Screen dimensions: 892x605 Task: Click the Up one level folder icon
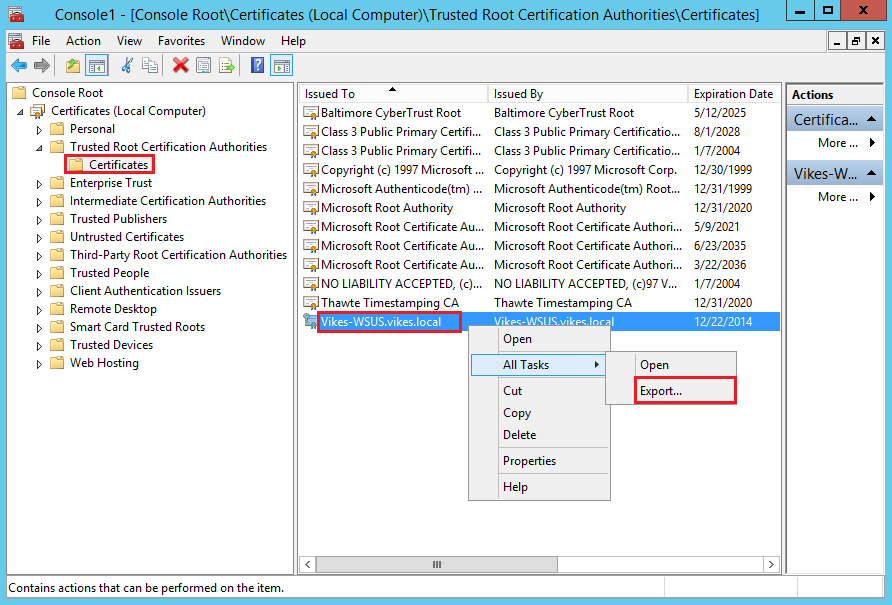(72, 66)
